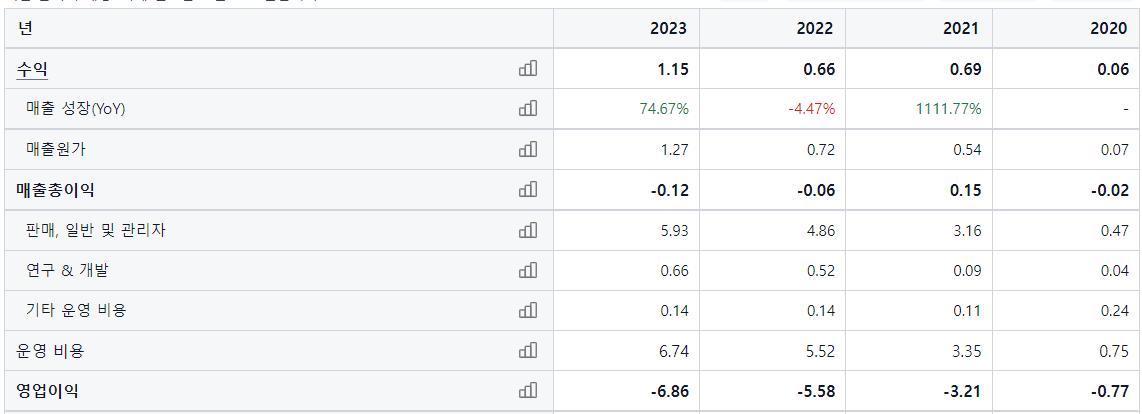Viewport: 1142px width, 414px height.
Task: Click the 매출총이익 row label
Action: click(x=55, y=190)
